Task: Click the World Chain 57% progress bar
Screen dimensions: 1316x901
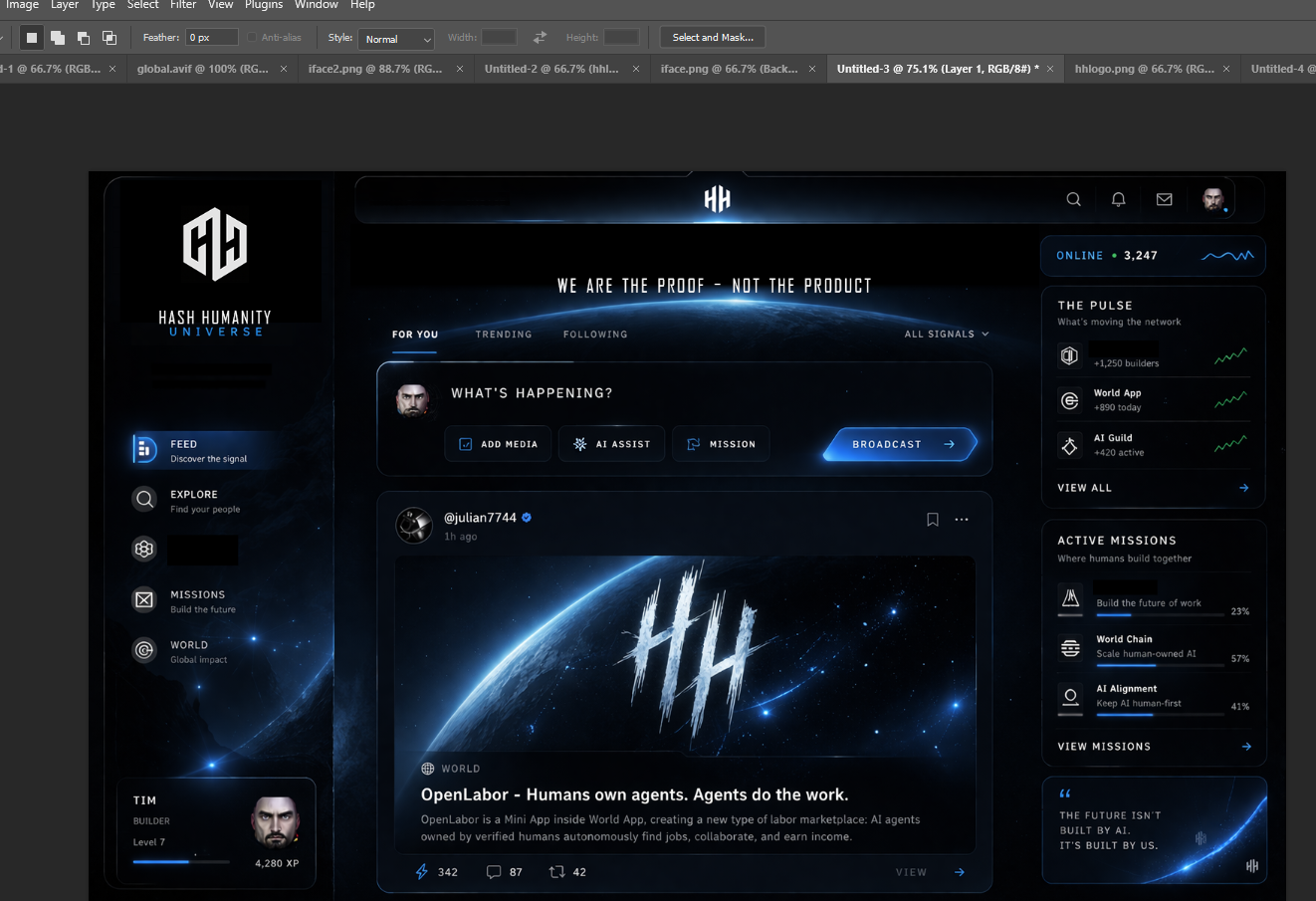Action: 1160,665
